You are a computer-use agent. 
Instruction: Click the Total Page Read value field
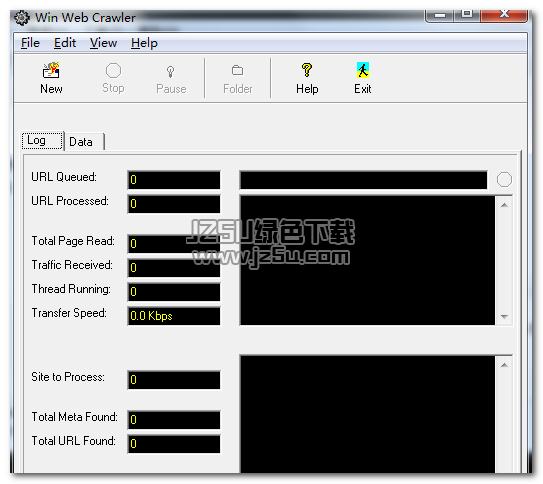[x=174, y=244]
